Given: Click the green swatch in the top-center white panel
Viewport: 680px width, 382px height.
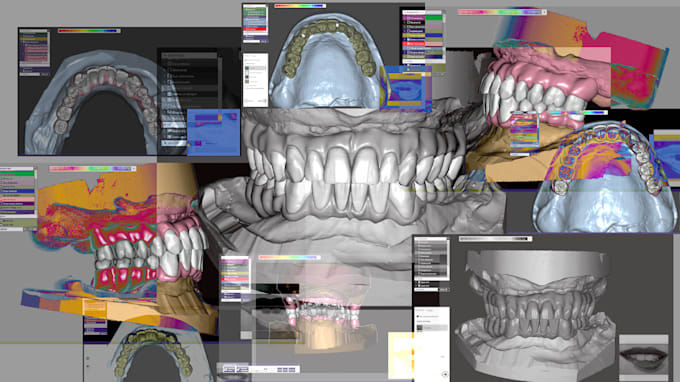Looking at the screenshot, I should tap(247, 68).
